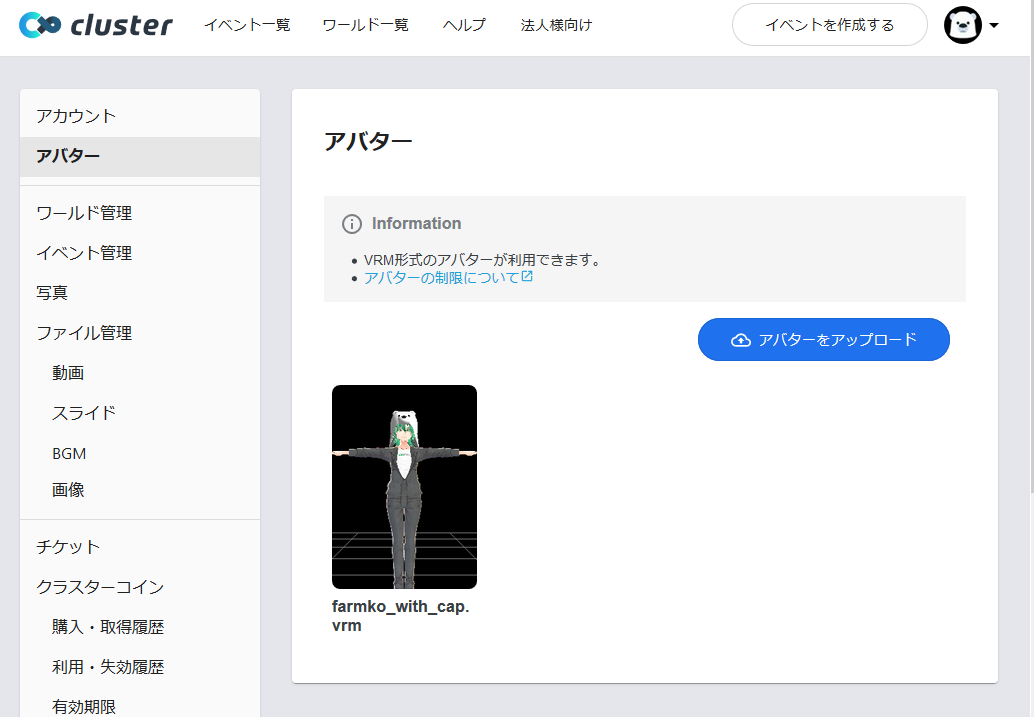Open 写真 in the sidebar
The image size is (1034, 717).
140,293
